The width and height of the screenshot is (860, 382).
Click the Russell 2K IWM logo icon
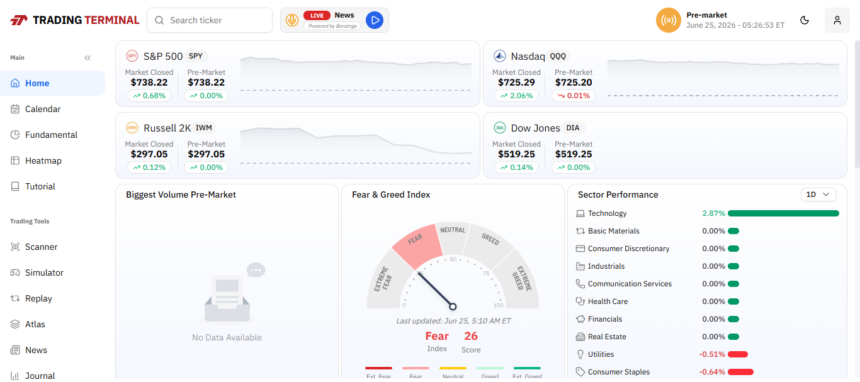(x=132, y=128)
